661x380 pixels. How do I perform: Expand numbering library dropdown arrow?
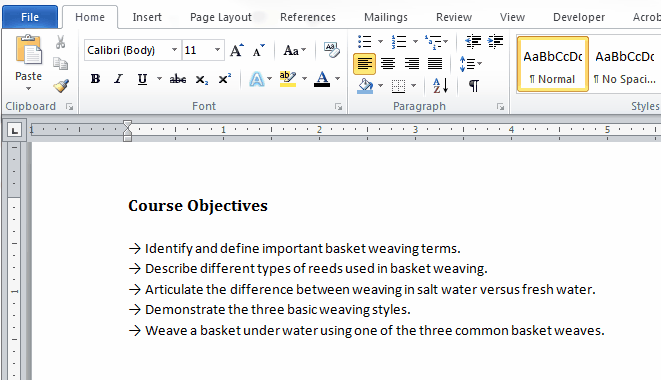click(x=415, y=41)
